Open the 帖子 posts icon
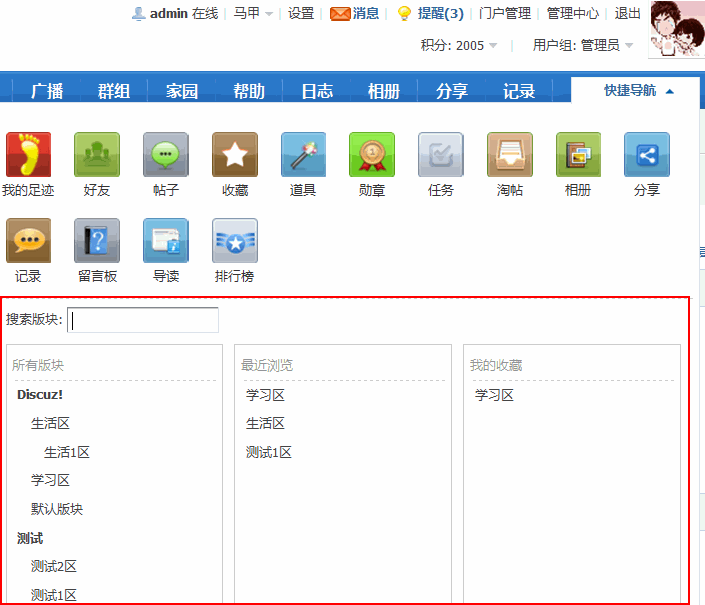The image size is (705, 605). tap(166, 155)
